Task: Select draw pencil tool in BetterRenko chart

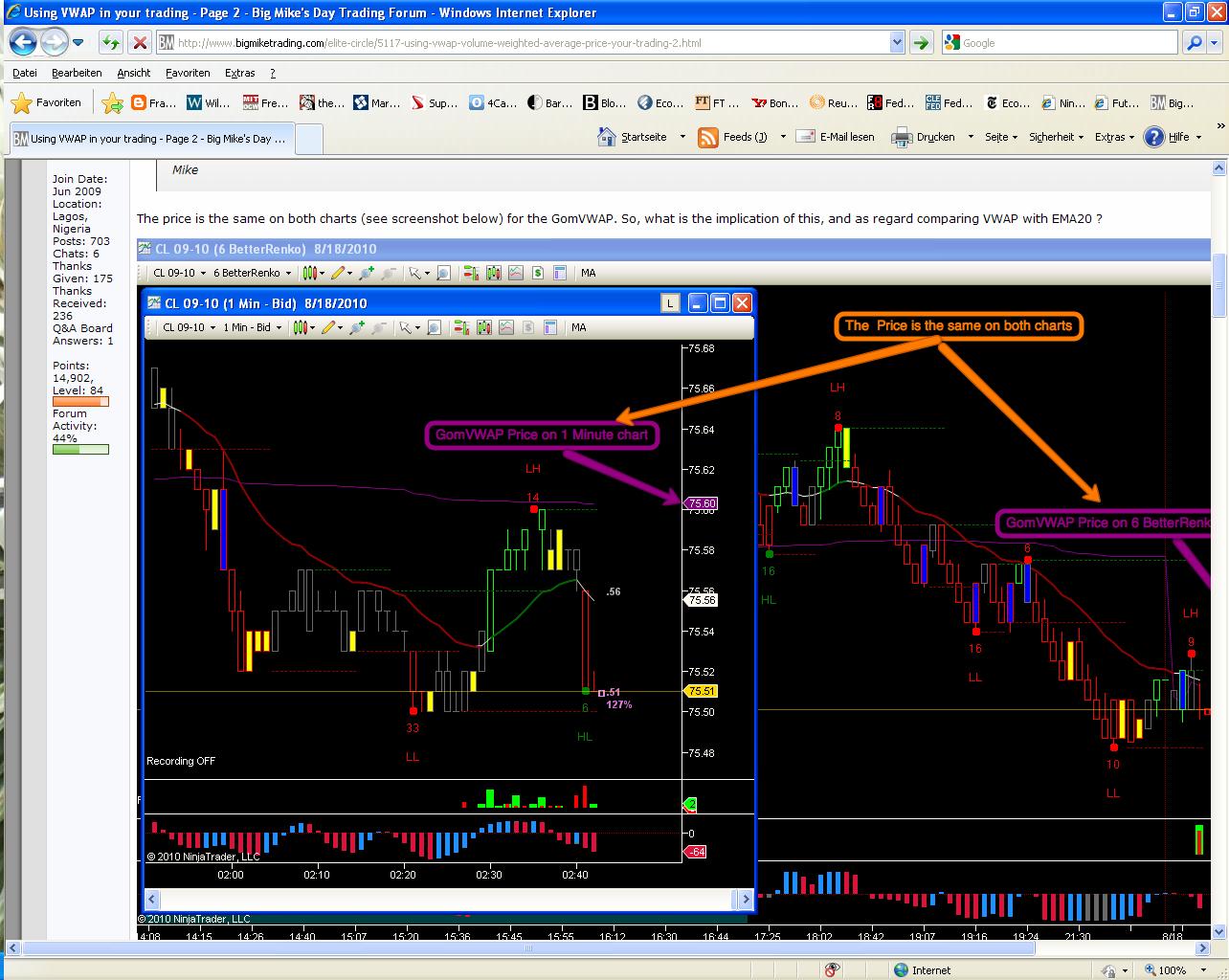Action: pos(338,273)
